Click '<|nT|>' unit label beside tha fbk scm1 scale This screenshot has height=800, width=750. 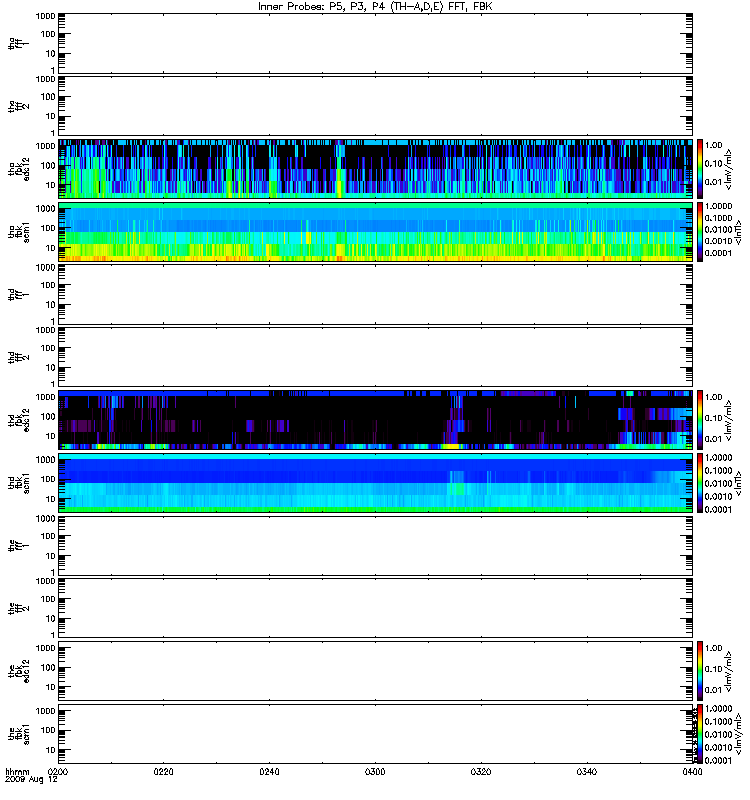pyautogui.click(x=738, y=232)
